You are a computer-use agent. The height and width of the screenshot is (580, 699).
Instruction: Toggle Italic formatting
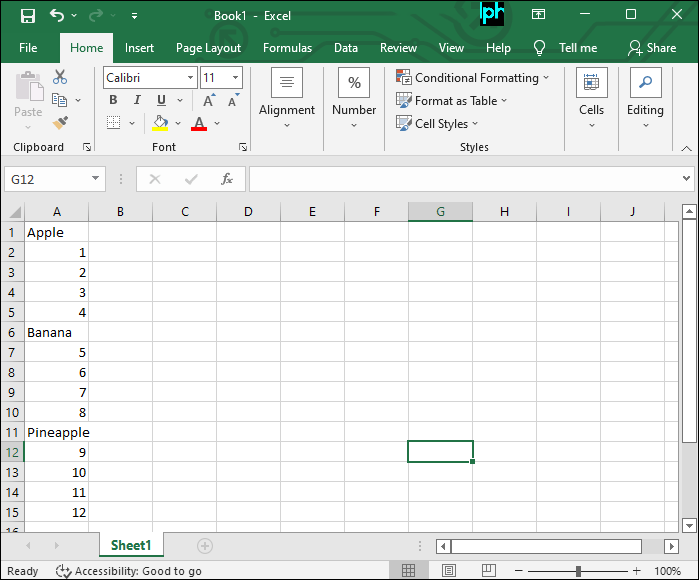pos(137,100)
